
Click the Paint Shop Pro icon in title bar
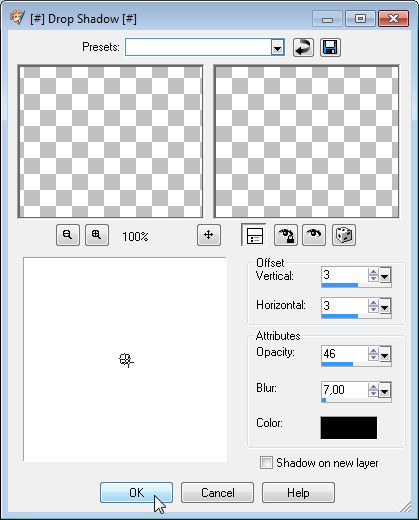tap(17, 18)
